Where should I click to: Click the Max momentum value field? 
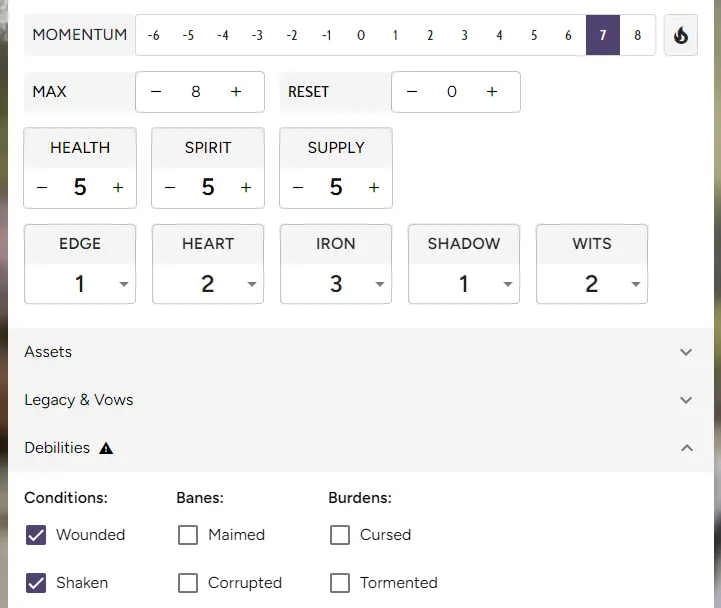point(196,92)
